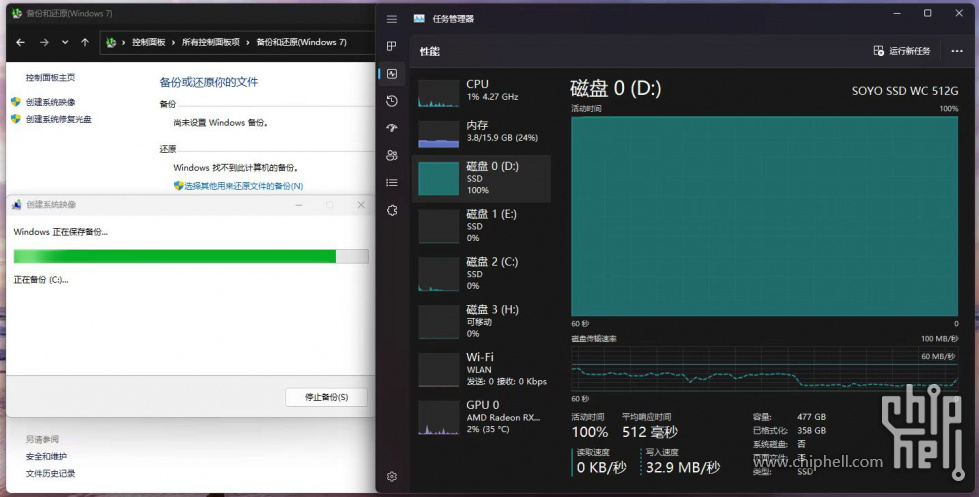Select GPU 0 AMD Radeon entry
Viewport: 979px width, 497px height.
coord(481,417)
